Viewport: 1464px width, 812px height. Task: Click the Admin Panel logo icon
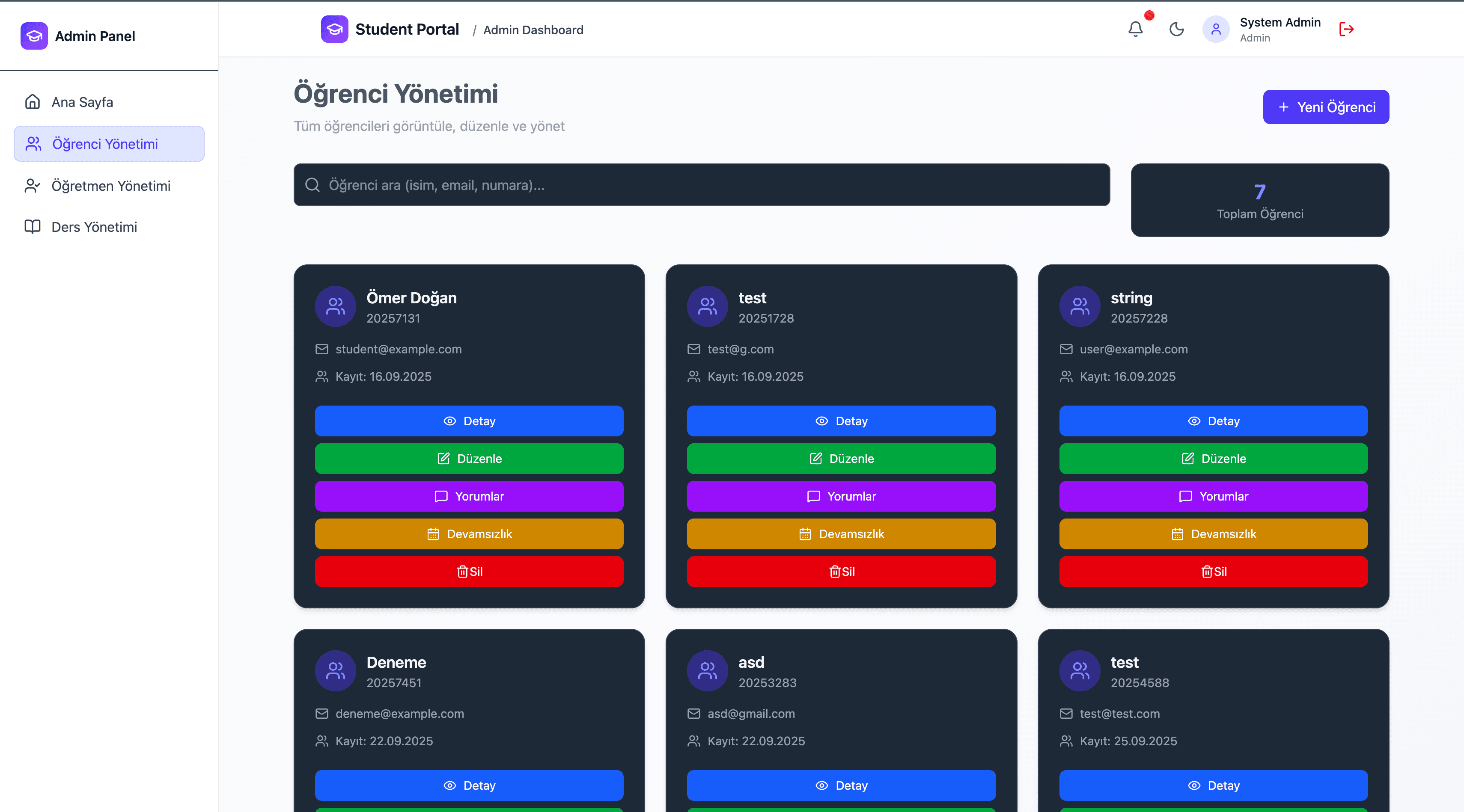34,36
